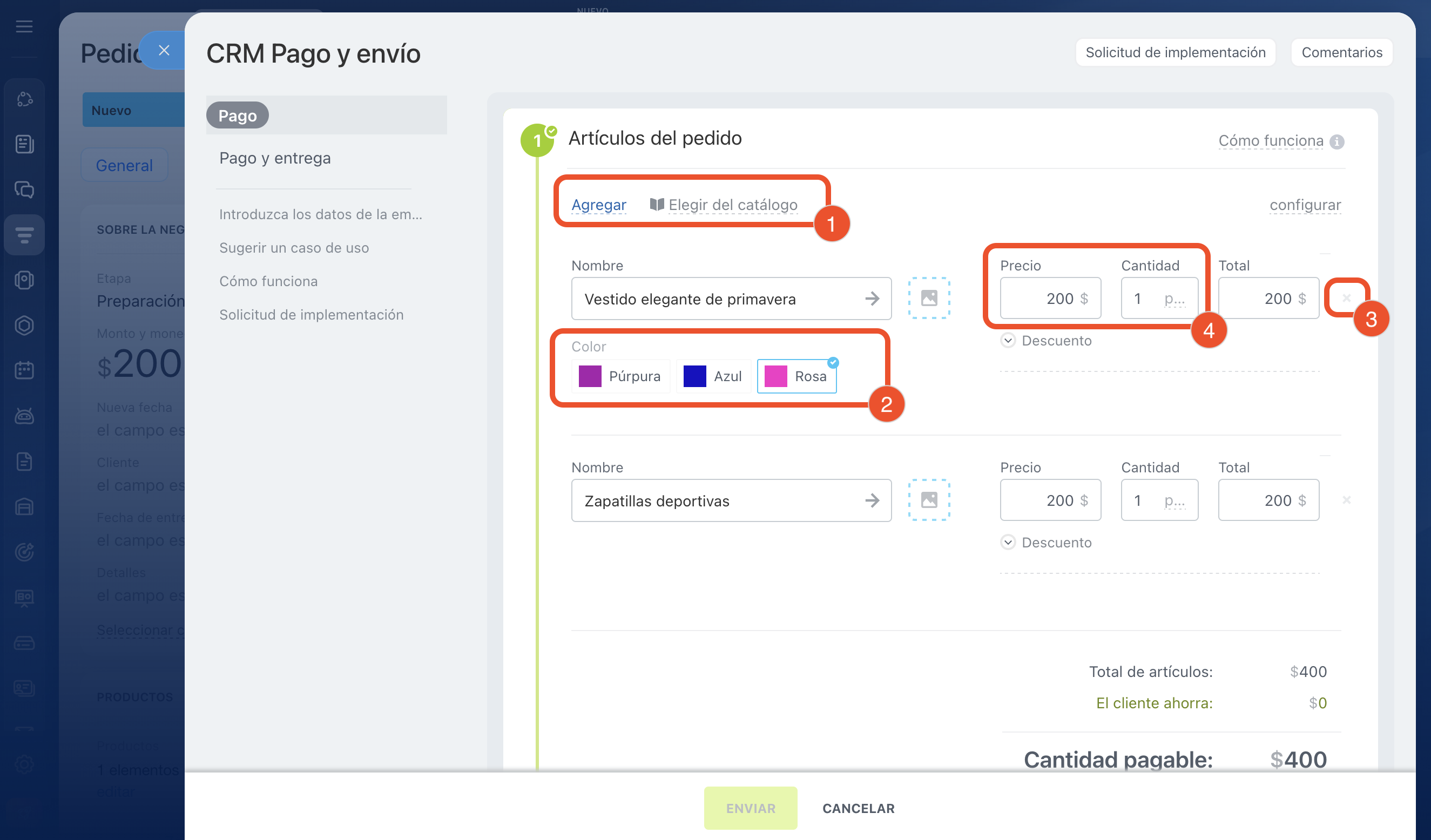Click the hamburger menu icon in sidebar
This screenshot has height=840, width=1431.
click(24, 26)
